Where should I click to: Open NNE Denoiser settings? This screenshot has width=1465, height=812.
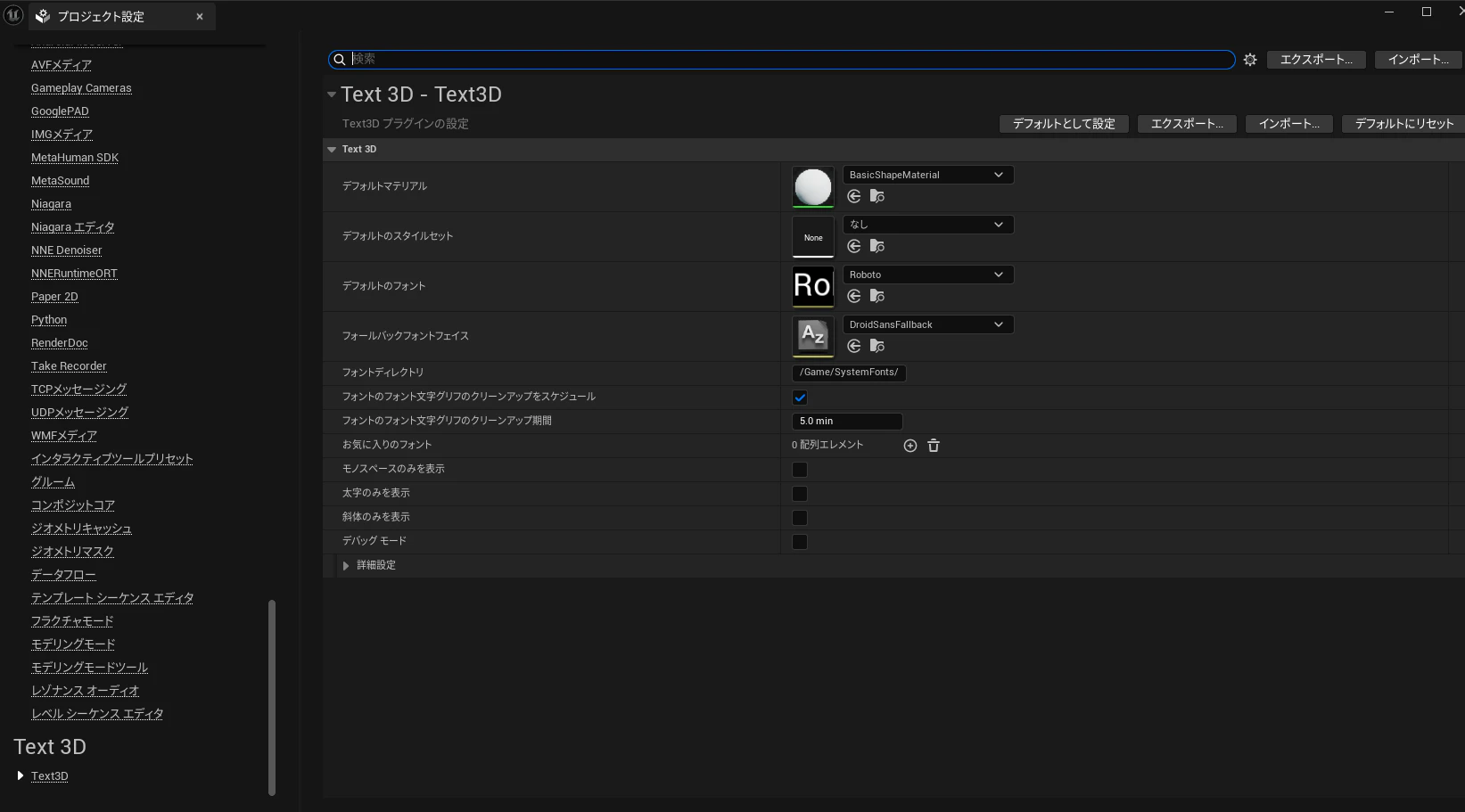[x=66, y=250]
